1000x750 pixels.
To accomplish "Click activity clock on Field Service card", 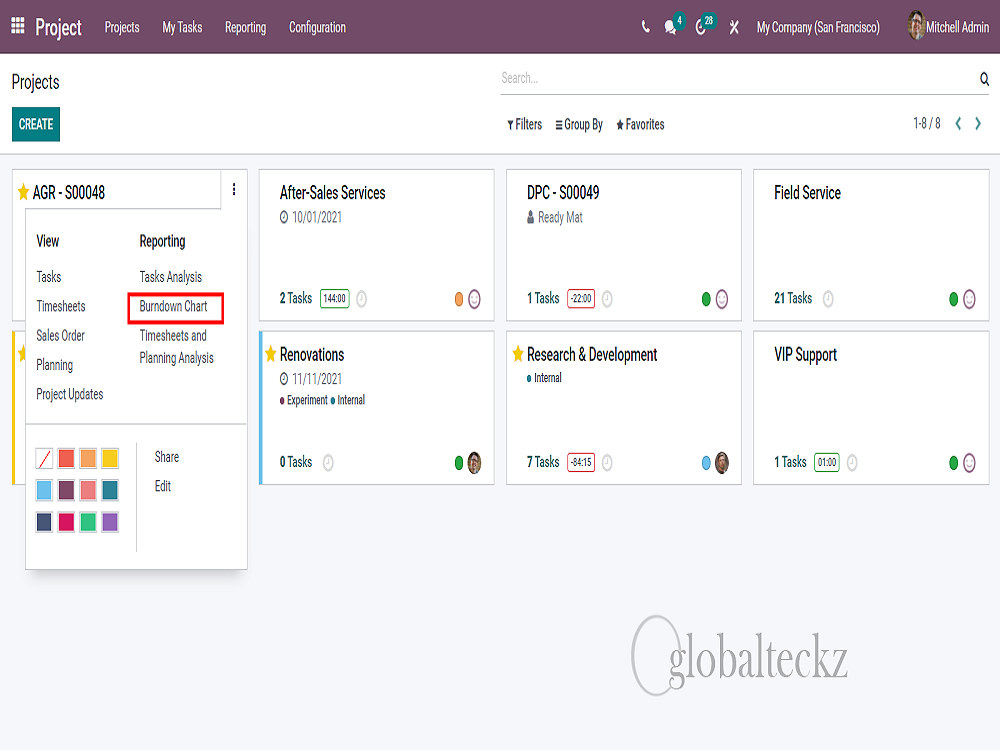I will pyautogui.click(x=828, y=298).
